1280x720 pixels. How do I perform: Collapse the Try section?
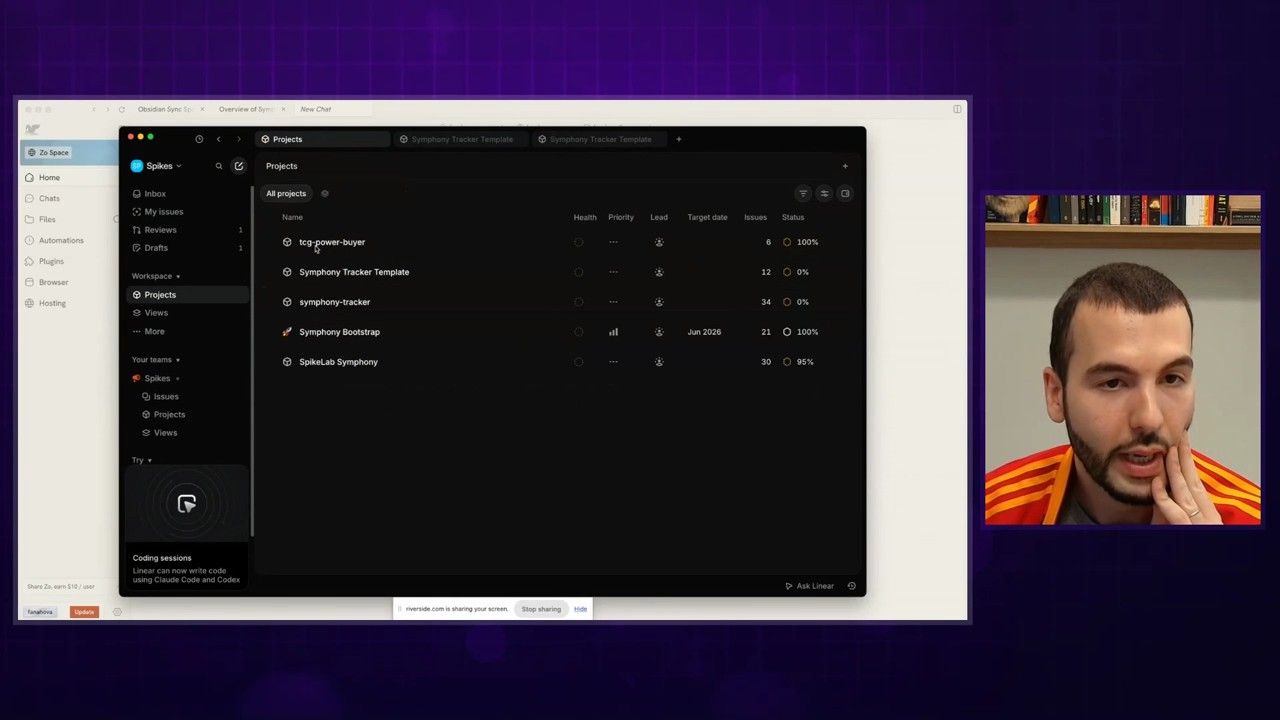[x=142, y=460]
